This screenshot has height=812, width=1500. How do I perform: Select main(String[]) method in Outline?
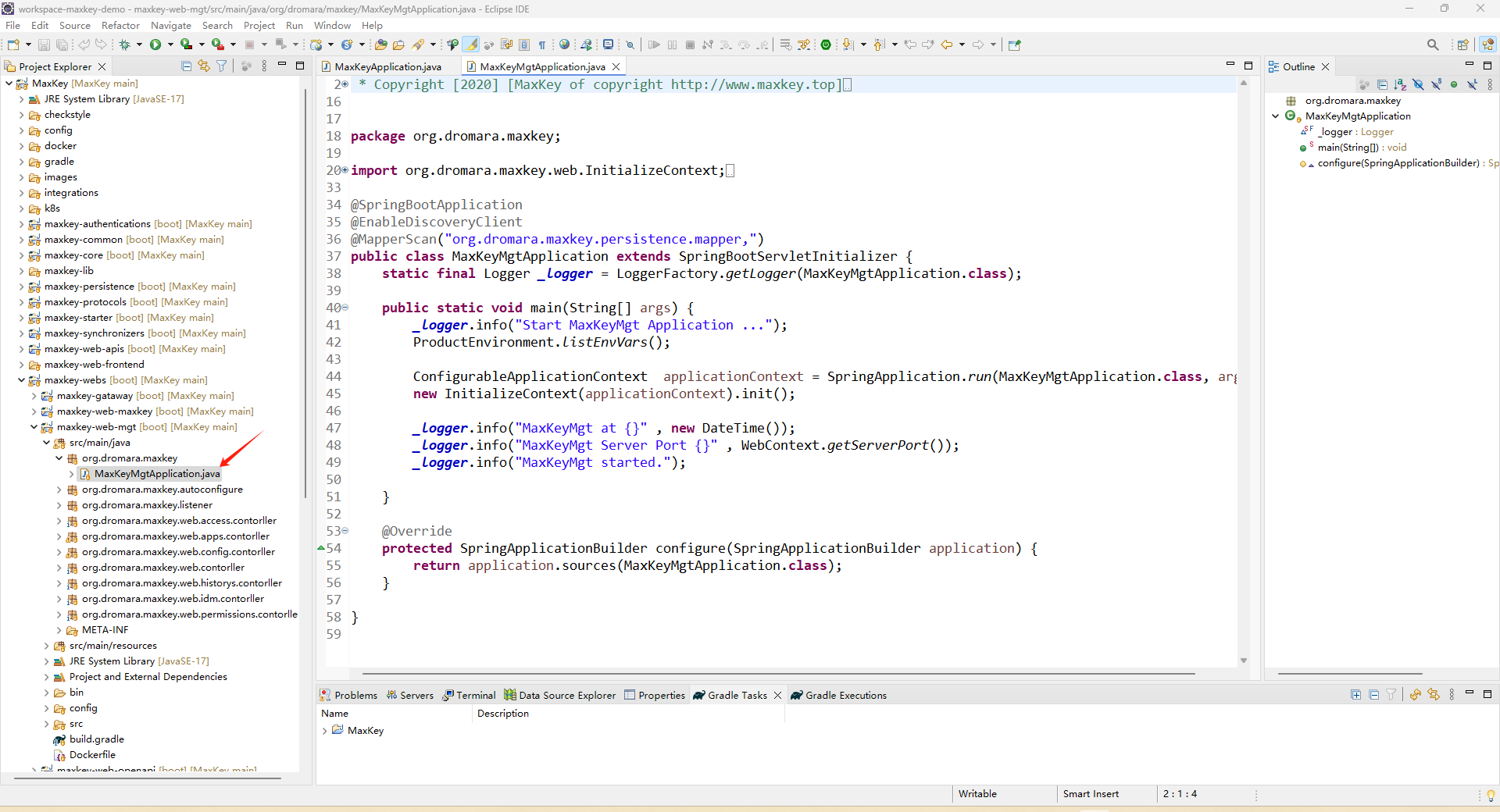[x=1361, y=148]
